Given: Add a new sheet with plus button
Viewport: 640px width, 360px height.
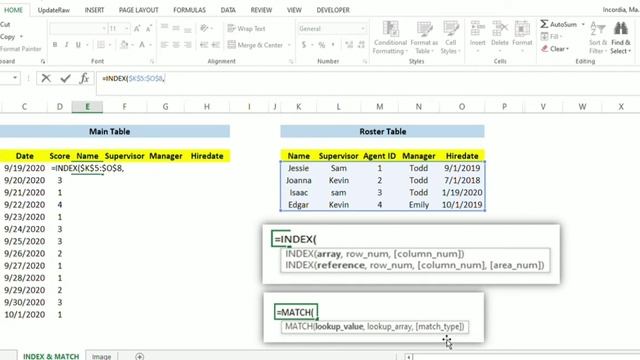Looking at the screenshot, I should (x=140, y=356).
